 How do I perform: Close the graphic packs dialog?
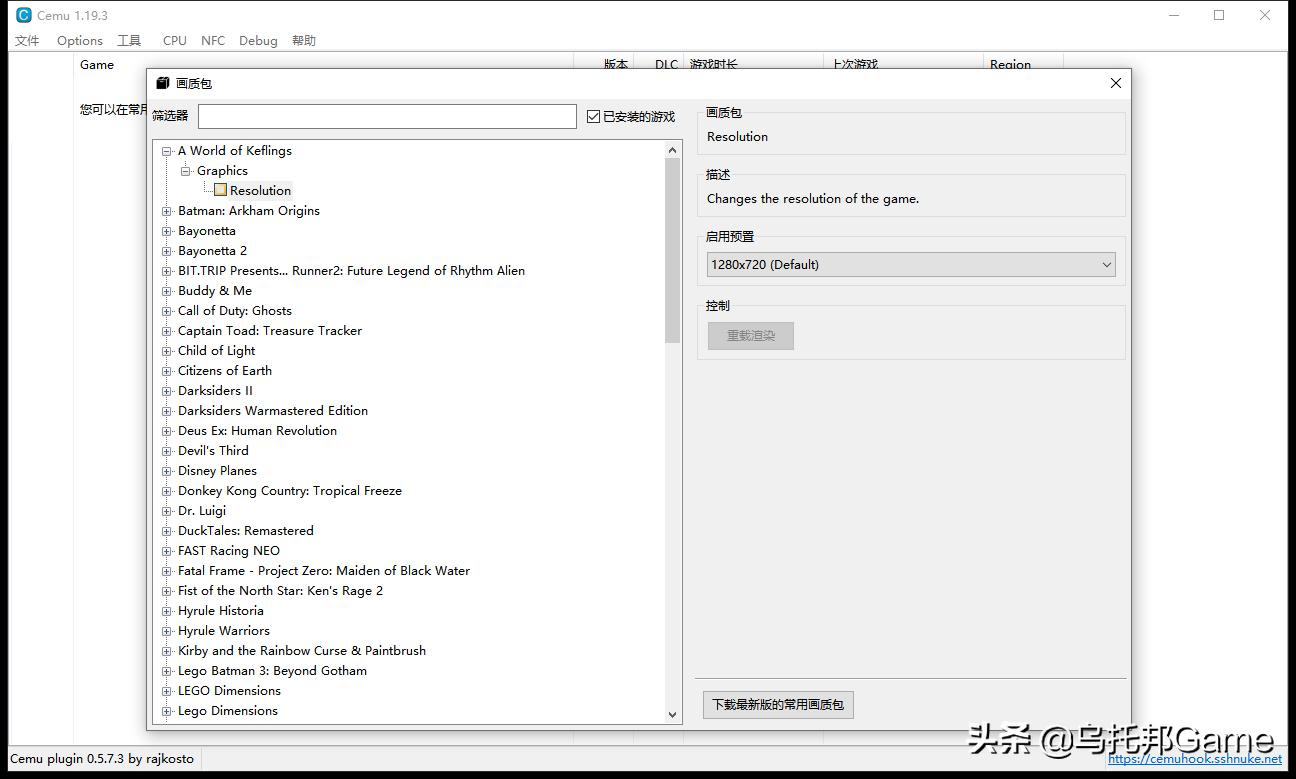tap(1116, 83)
